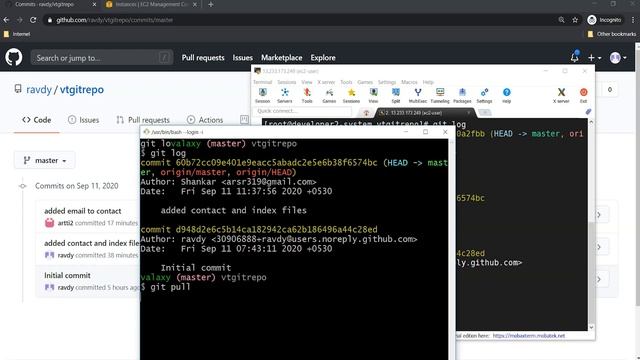The image size is (640, 360).
Task: Open GitHub notifications bell
Action: pos(575,57)
